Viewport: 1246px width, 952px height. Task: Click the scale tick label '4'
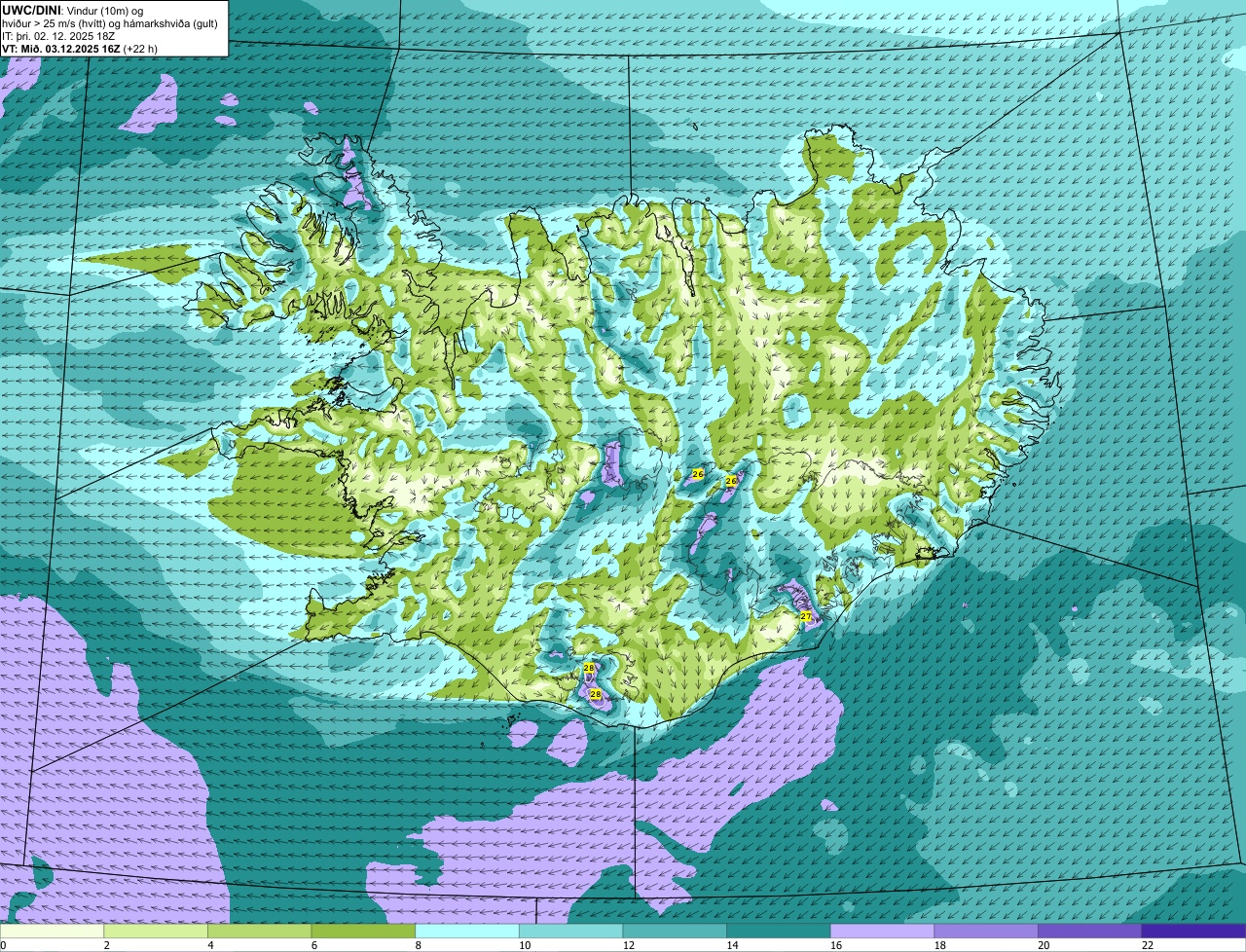pos(210,945)
